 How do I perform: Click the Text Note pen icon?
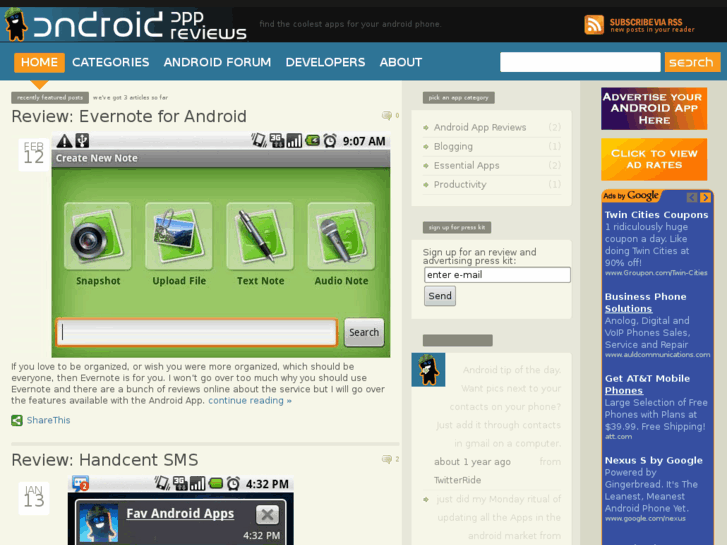coord(260,236)
